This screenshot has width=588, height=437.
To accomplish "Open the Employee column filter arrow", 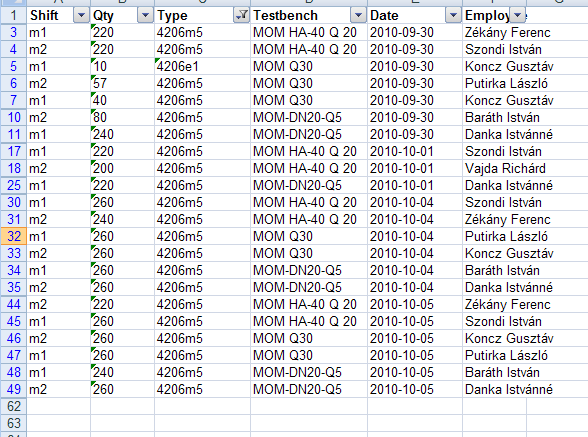I will tap(518, 15).
